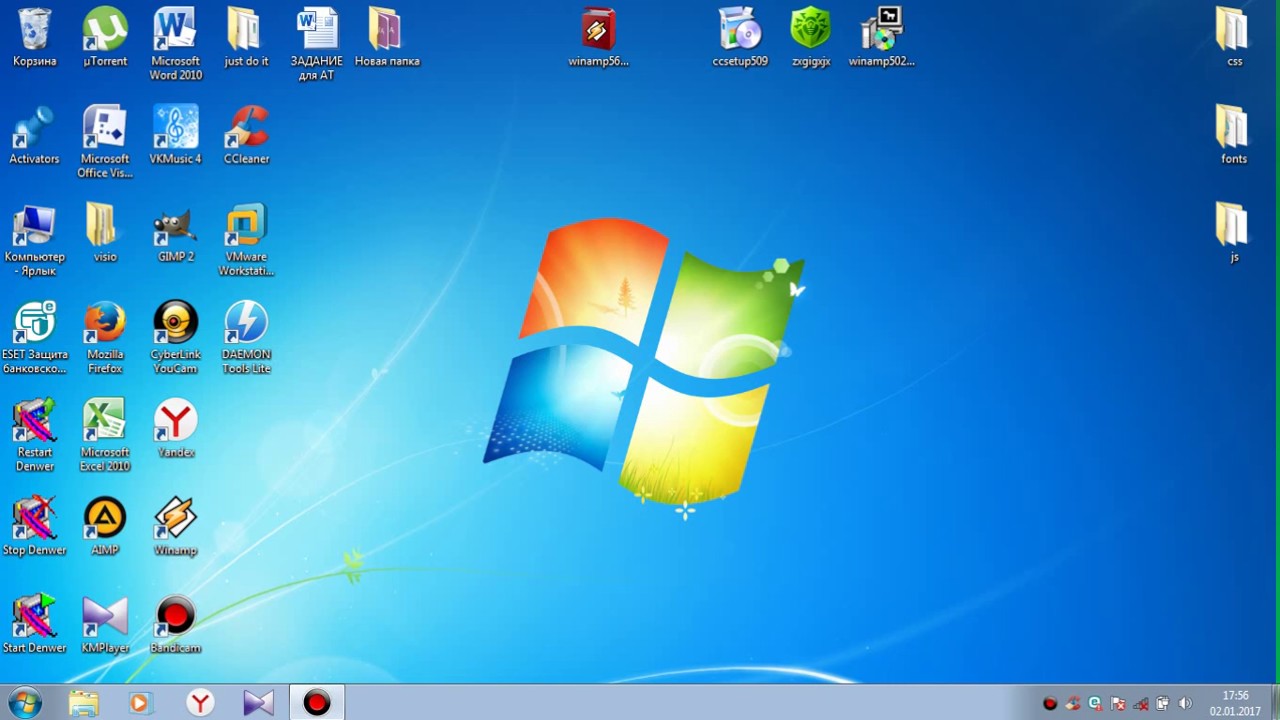This screenshot has height=720, width=1280.
Task: Open the ESET icon in system tray
Action: point(1095,704)
